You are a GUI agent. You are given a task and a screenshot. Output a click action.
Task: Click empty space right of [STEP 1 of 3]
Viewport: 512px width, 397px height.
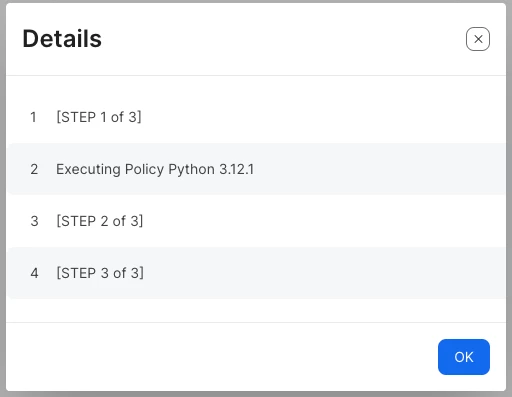(323, 117)
